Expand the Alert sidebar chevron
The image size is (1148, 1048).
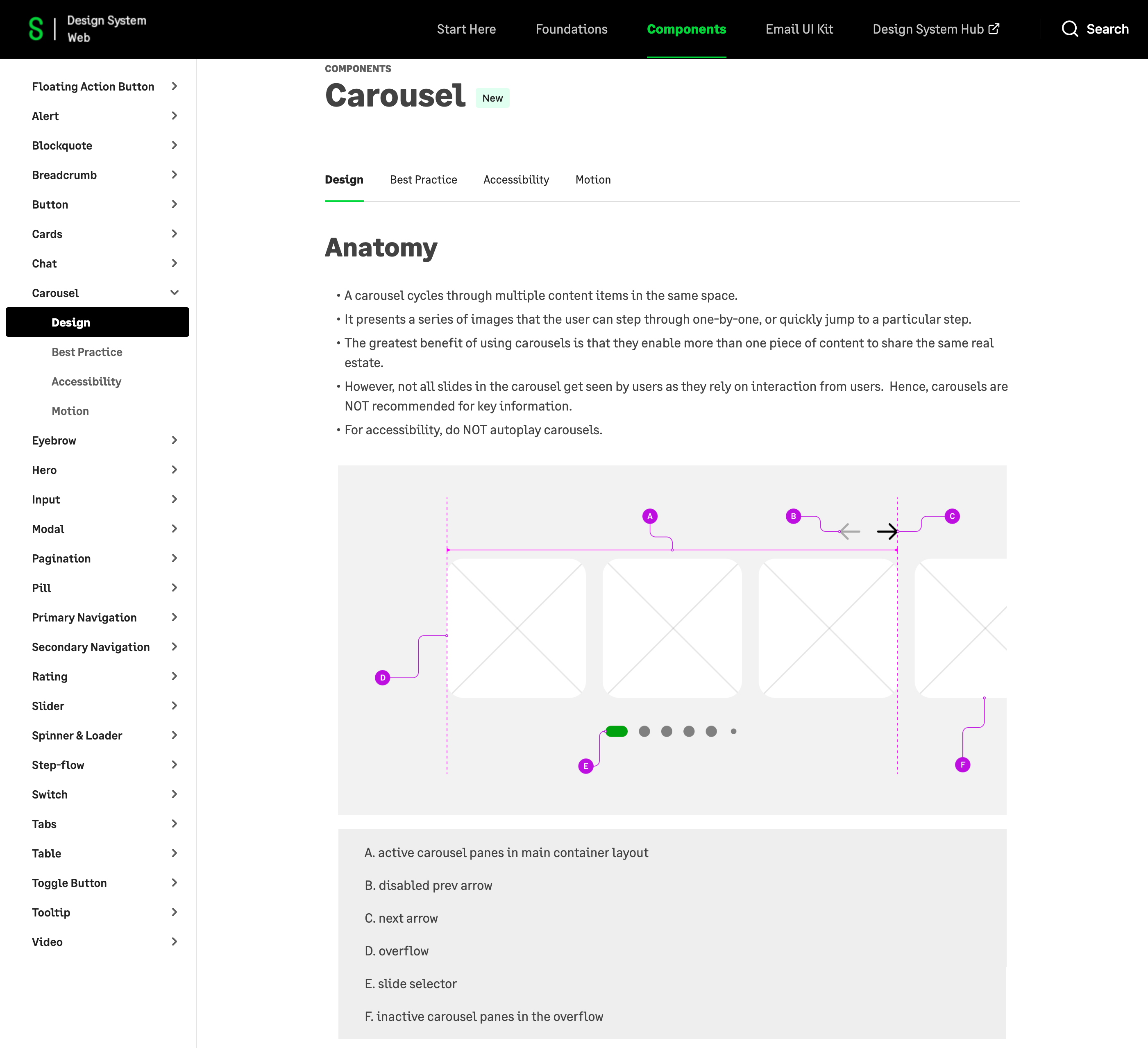(174, 116)
